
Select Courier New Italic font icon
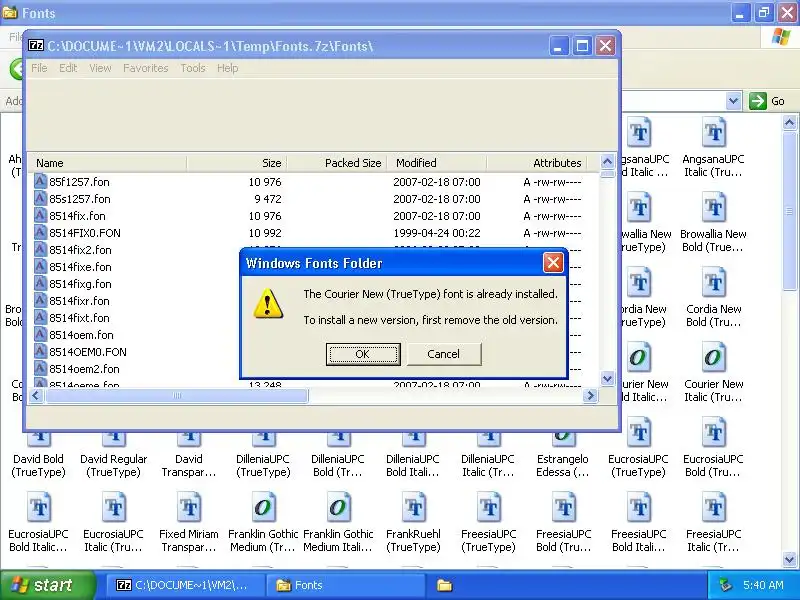coord(713,358)
